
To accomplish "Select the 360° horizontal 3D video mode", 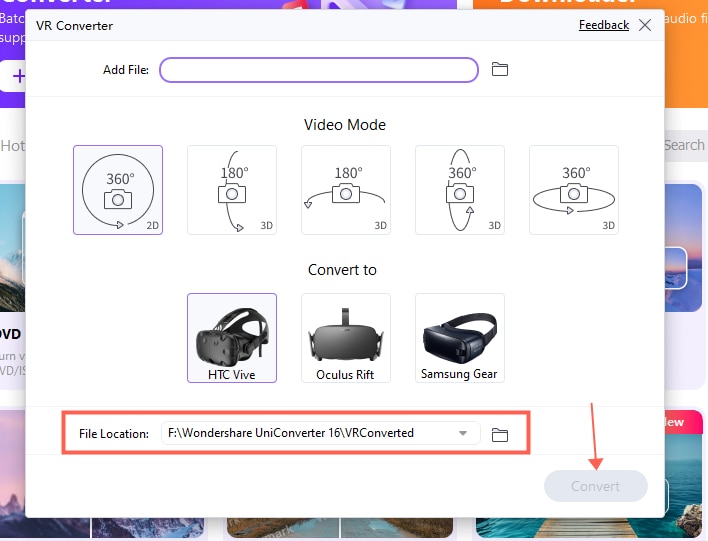I will [574, 190].
